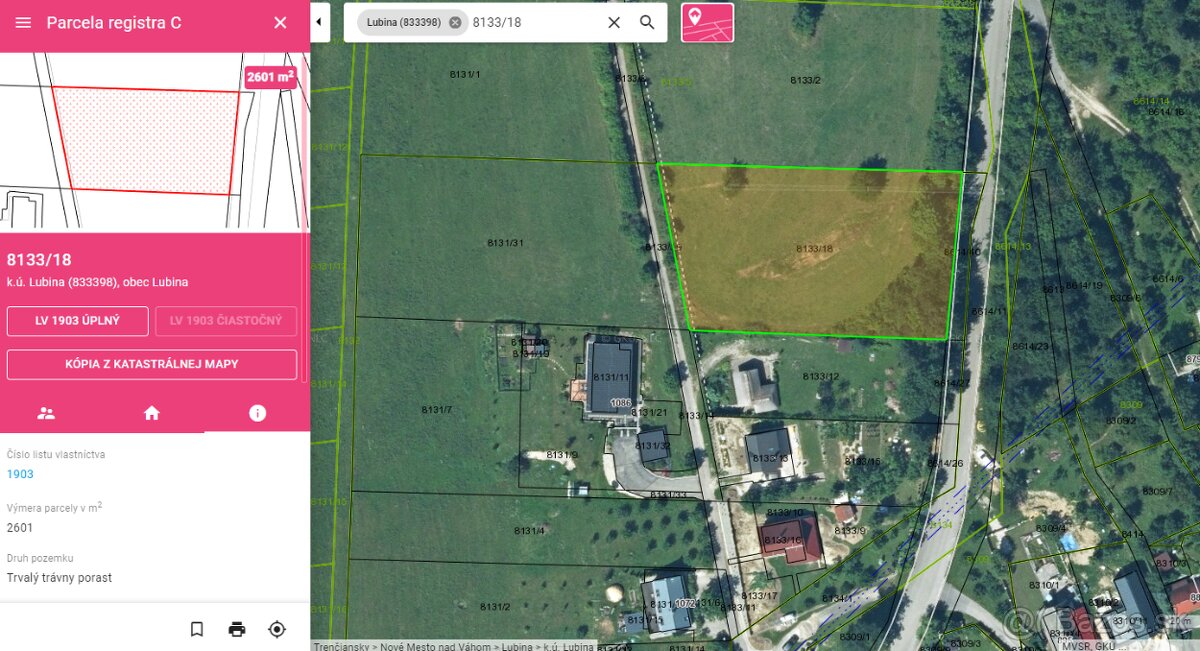Viewport: 1200px width, 651px height.
Task: Click LV 1903 ÚPLNÝ button
Action: pyautogui.click(x=78, y=321)
